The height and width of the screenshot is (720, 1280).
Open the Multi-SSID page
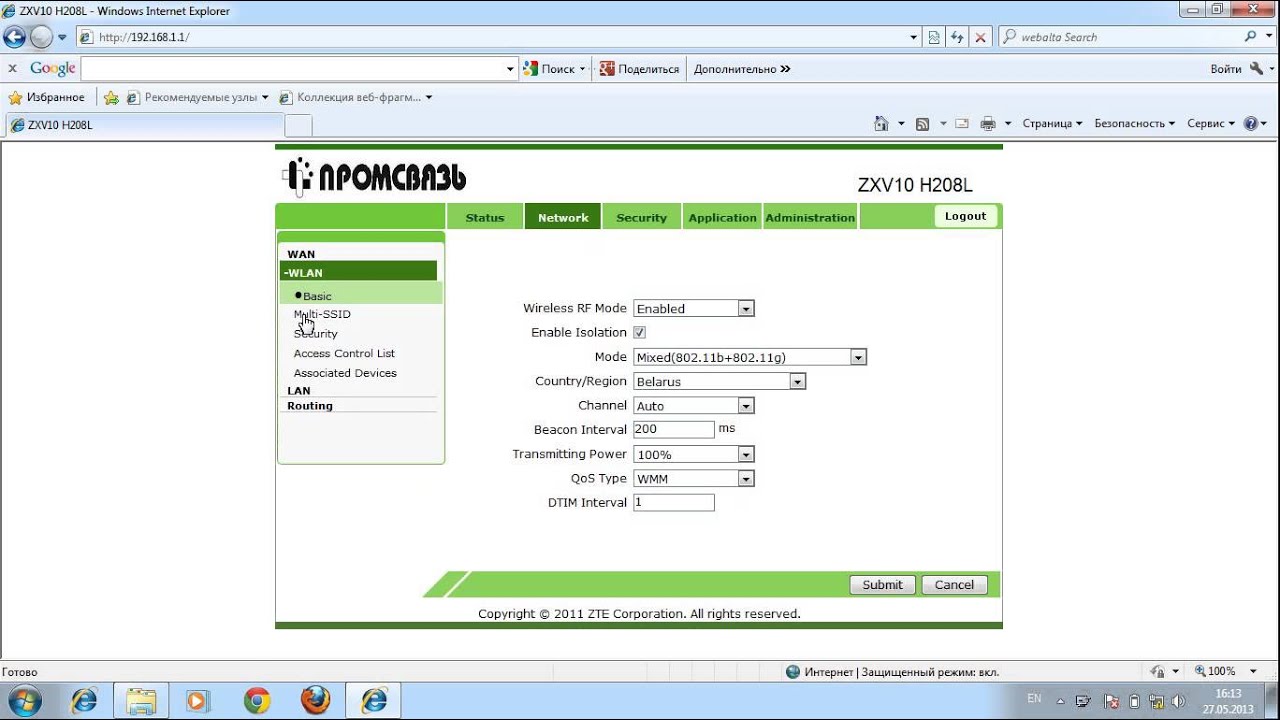322,314
